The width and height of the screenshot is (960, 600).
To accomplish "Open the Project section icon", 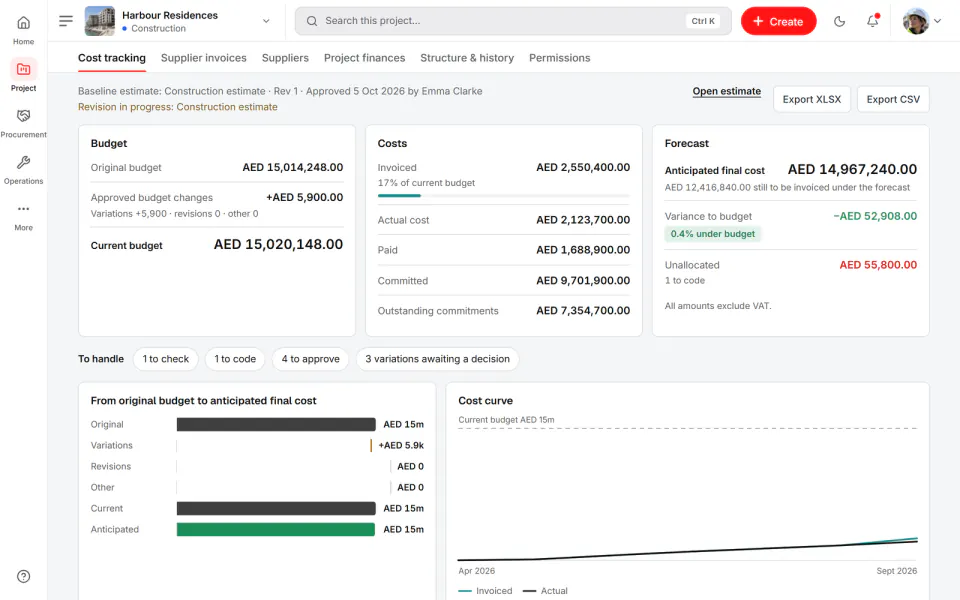I will pyautogui.click(x=23, y=69).
